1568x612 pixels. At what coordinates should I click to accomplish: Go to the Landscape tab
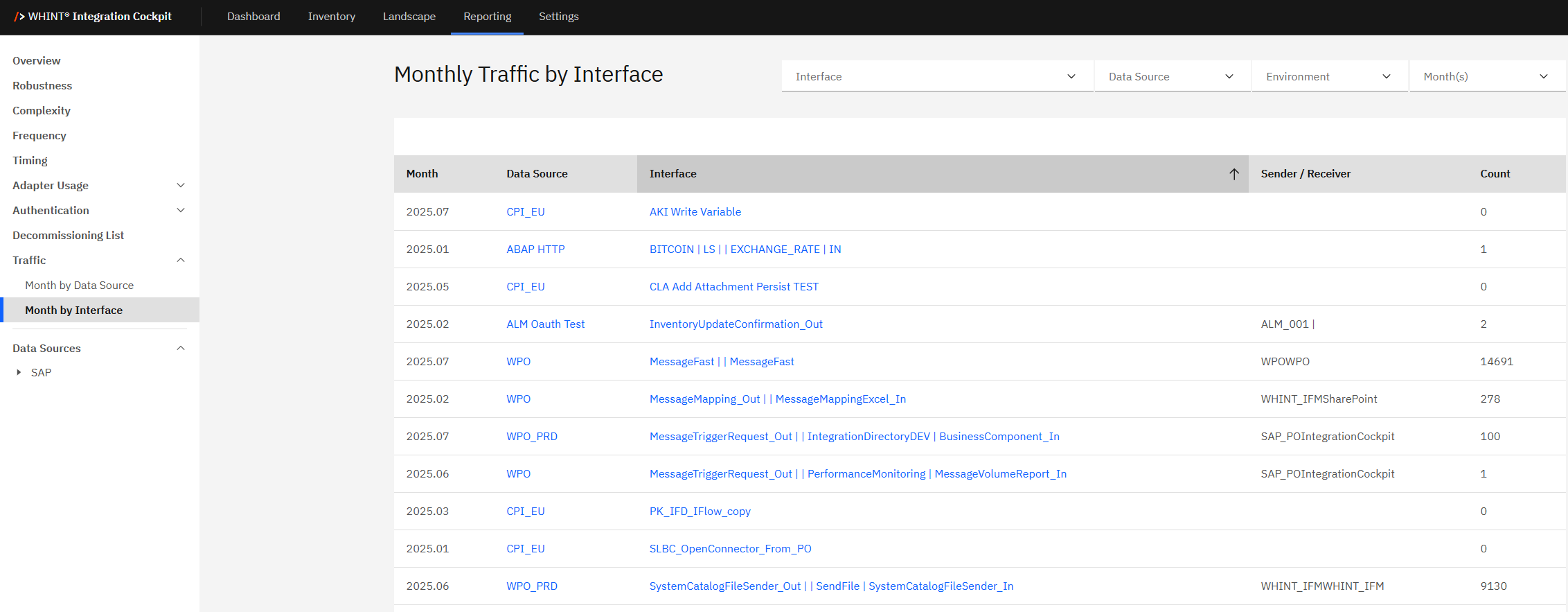409,17
